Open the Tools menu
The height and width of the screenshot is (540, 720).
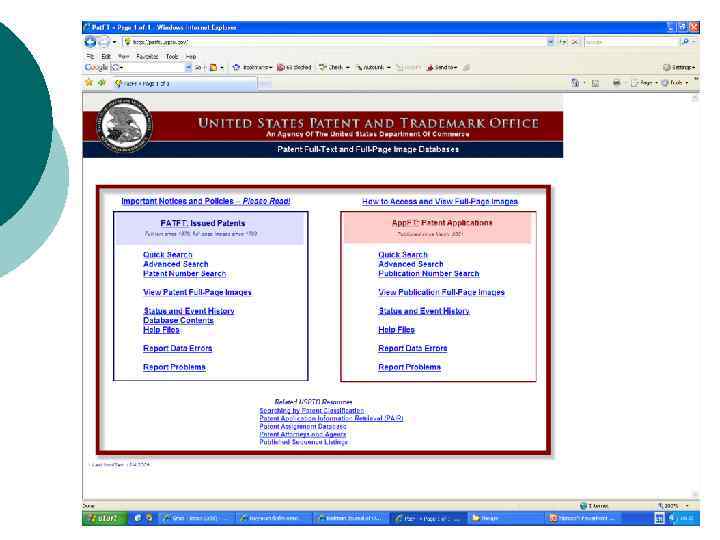[x=172, y=56]
